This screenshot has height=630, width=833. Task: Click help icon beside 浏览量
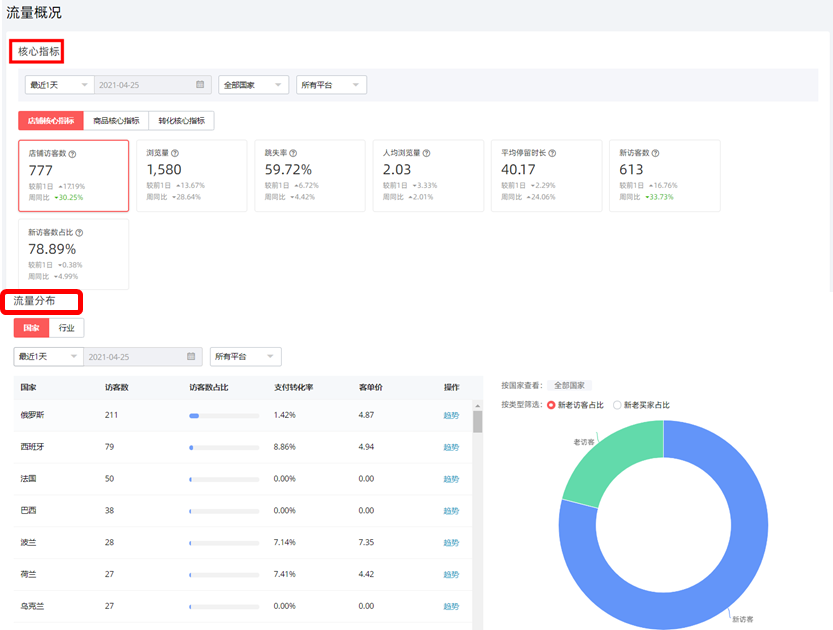click(x=175, y=153)
